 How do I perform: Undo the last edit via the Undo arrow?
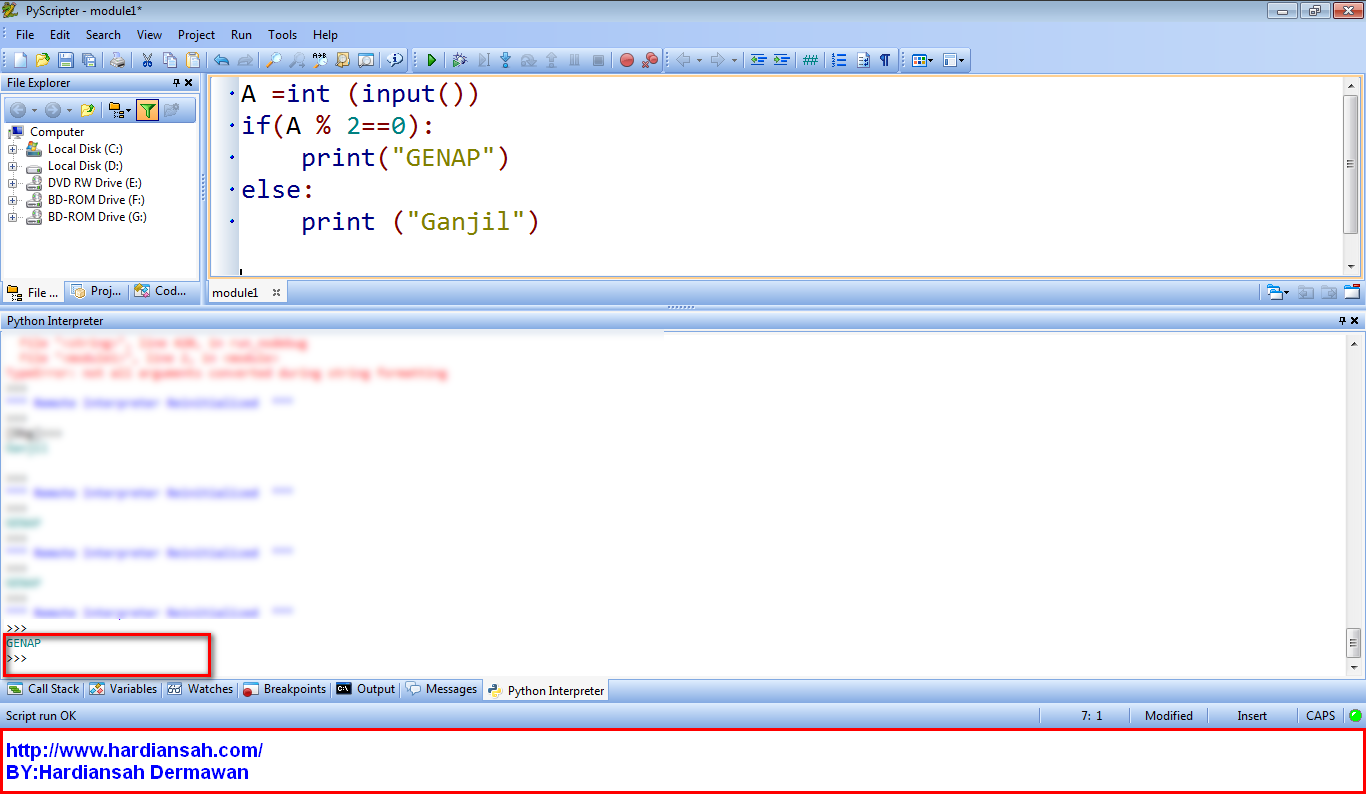pos(220,60)
